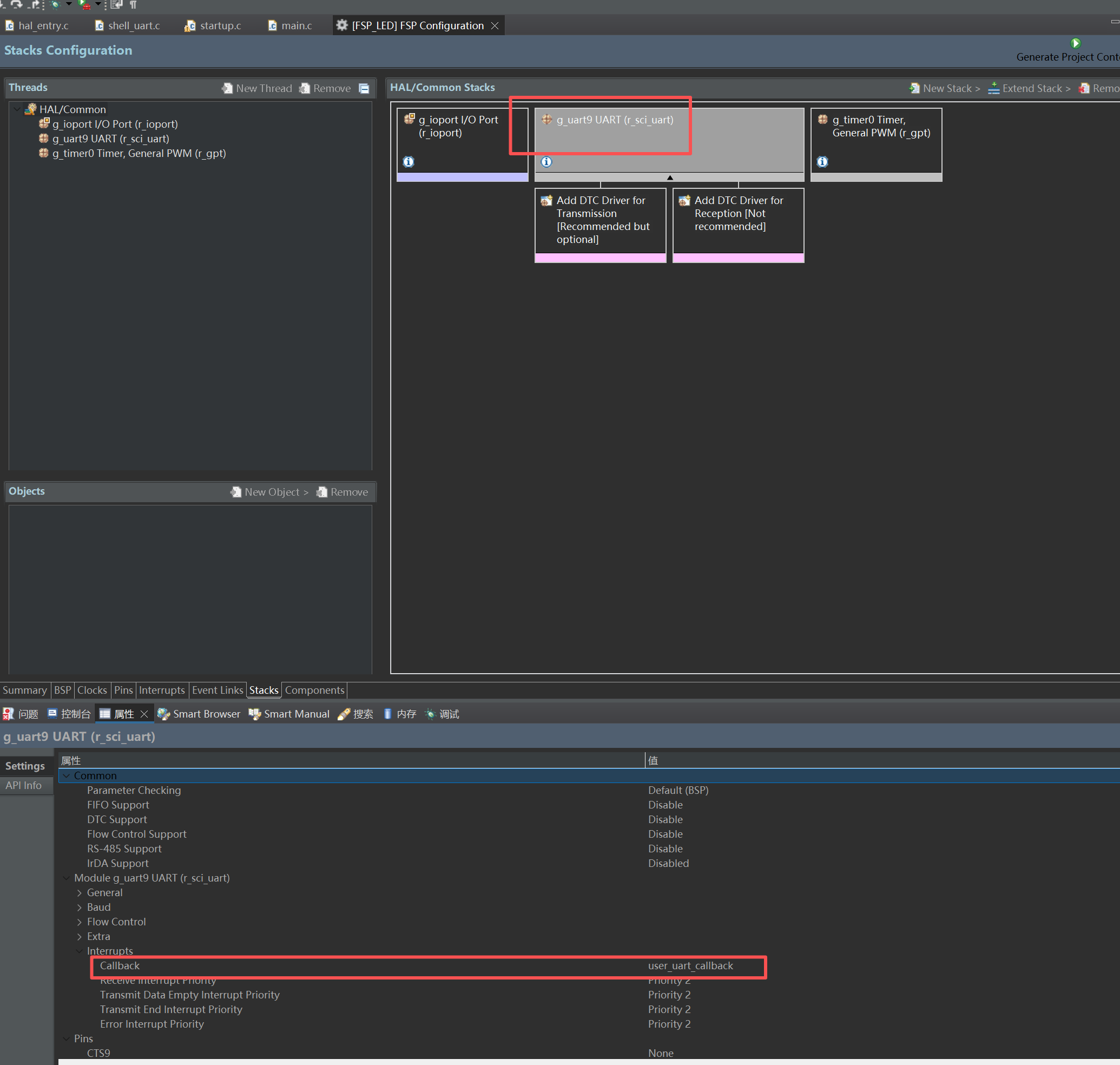Click the collapse-all icon in Threads header
Image resolution: width=1120 pixels, height=1065 pixels.
(x=364, y=88)
